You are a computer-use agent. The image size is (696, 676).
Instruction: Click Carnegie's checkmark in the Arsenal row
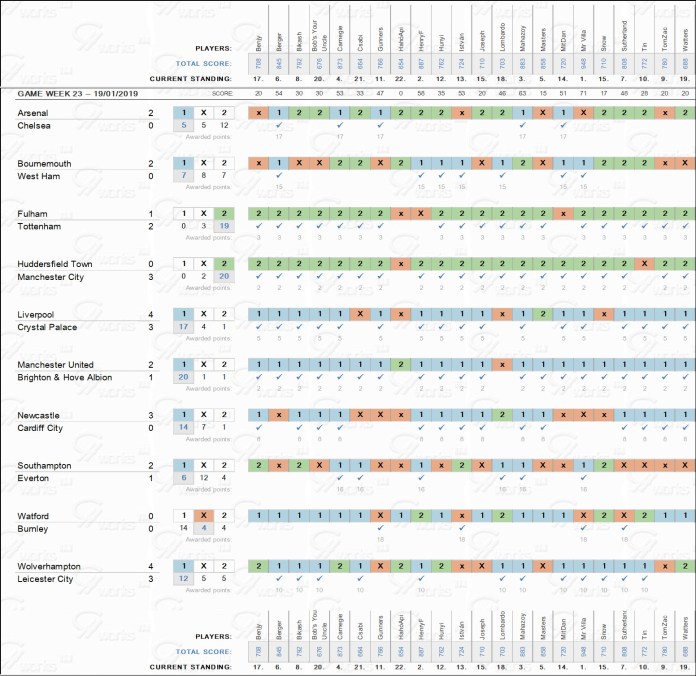tap(340, 125)
